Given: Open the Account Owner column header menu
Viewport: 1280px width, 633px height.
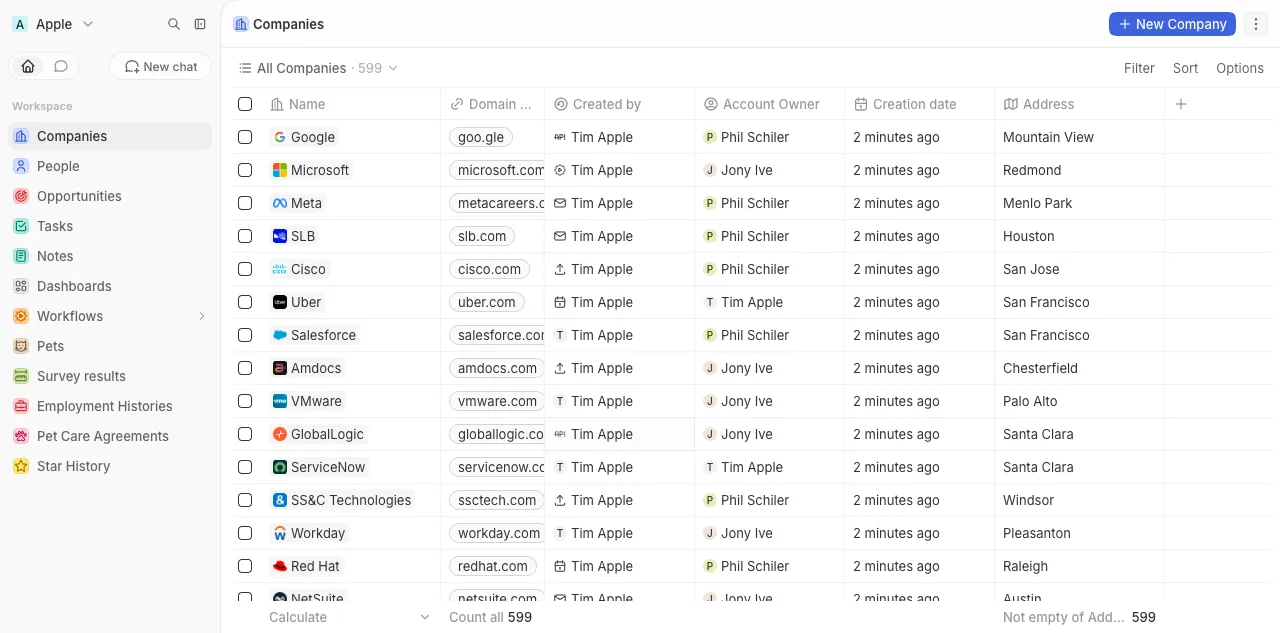Looking at the screenshot, I should (769, 104).
